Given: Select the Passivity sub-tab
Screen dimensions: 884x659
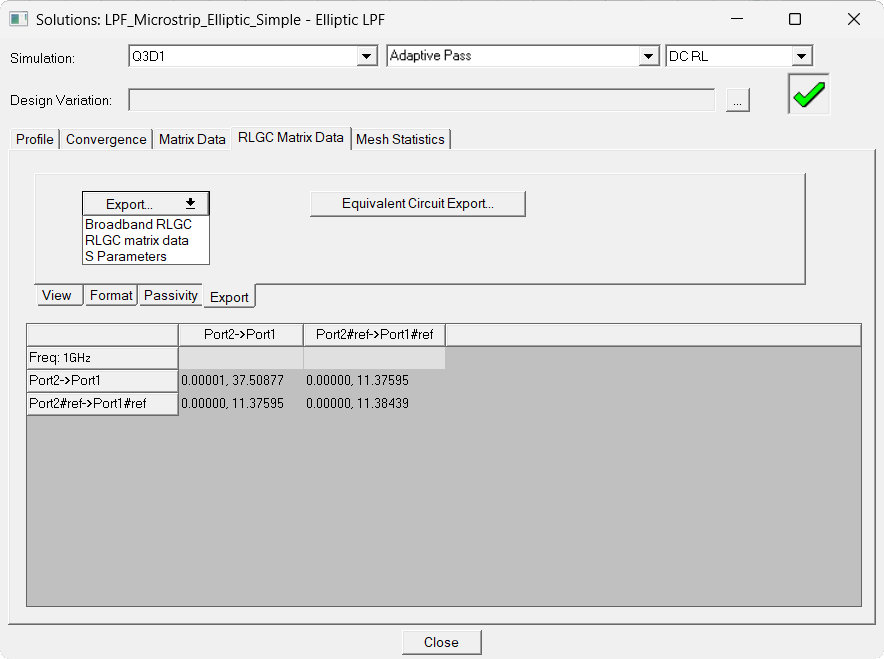Looking at the screenshot, I should [171, 295].
